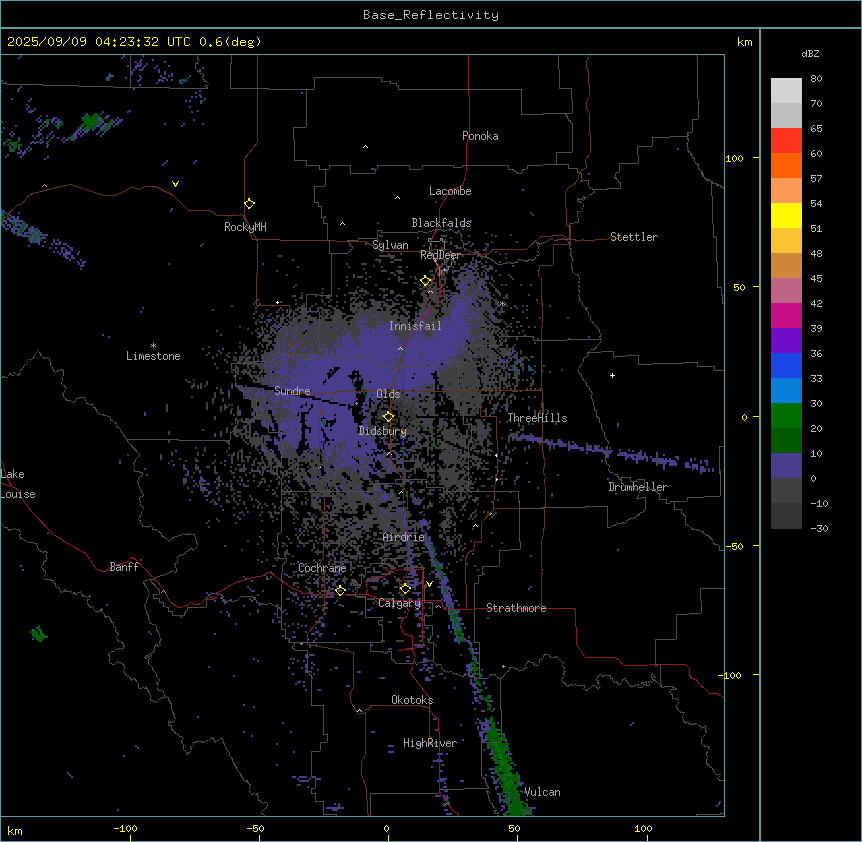The image size is (862, 842).
Task: Click the yellow diamond marker above Didsbury
Action: (389, 417)
